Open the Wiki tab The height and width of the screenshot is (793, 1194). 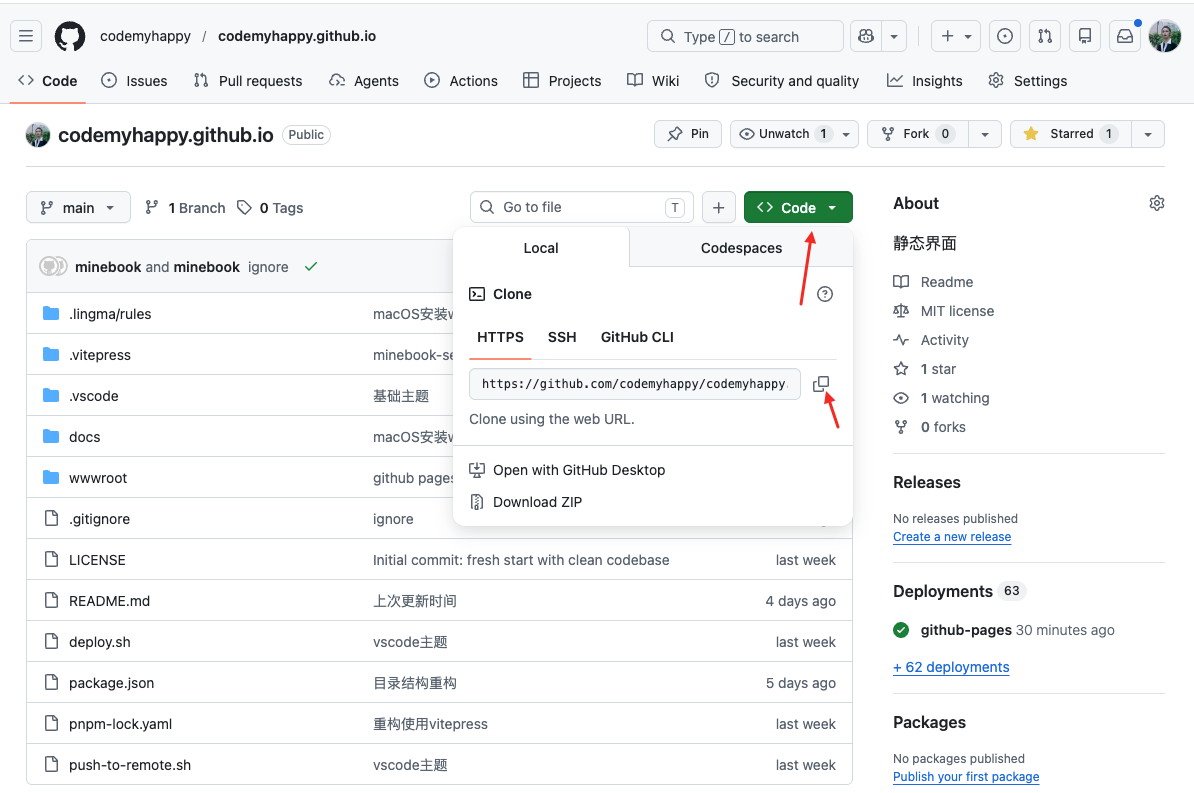click(x=653, y=81)
